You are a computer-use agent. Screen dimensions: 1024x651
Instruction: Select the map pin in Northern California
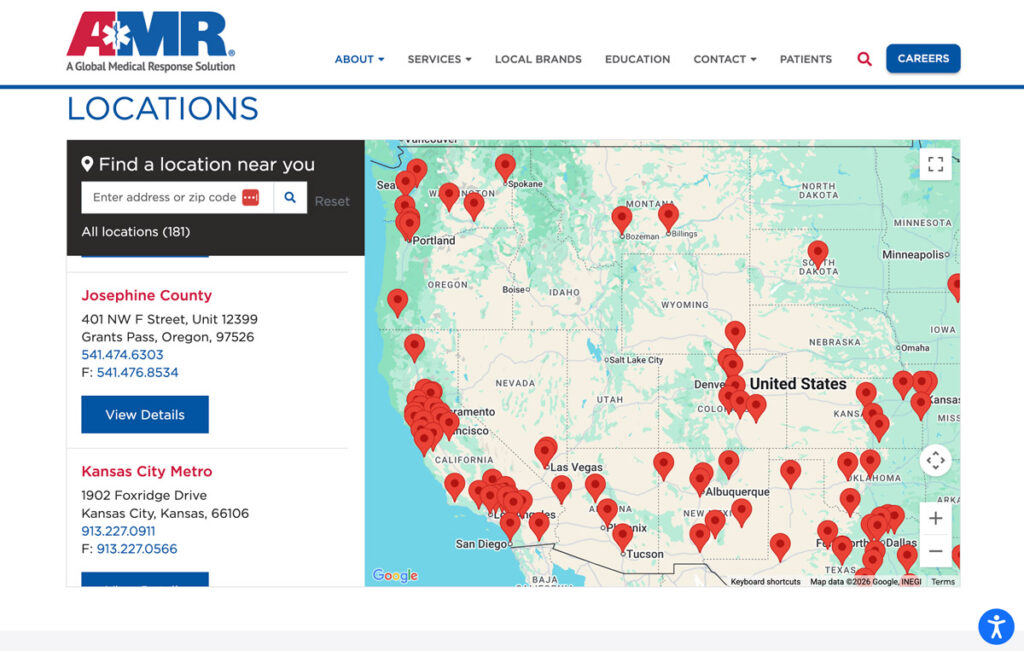tap(414, 348)
